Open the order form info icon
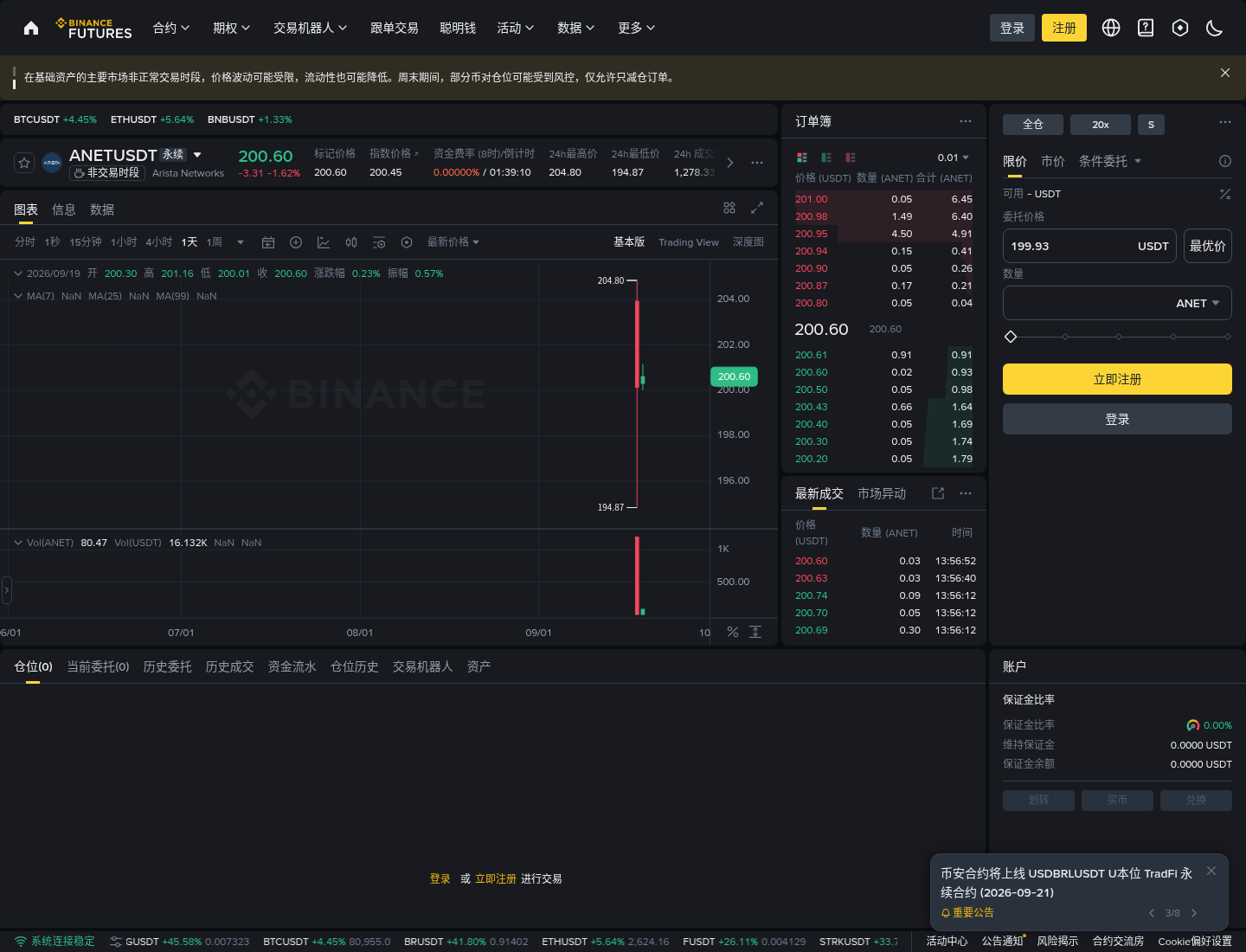The width and height of the screenshot is (1246, 952). click(1225, 161)
